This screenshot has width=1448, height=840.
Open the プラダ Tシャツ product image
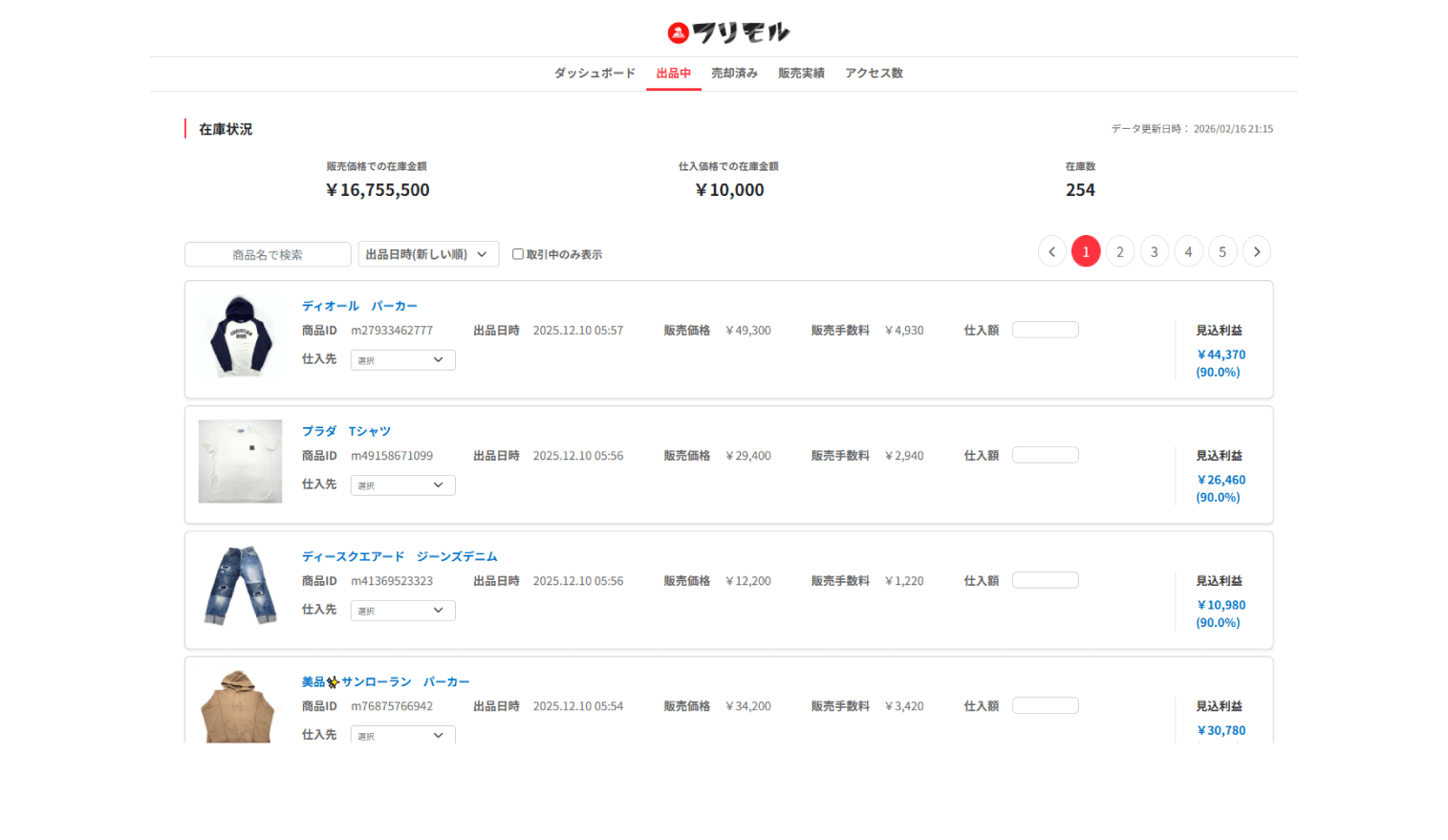pos(240,462)
